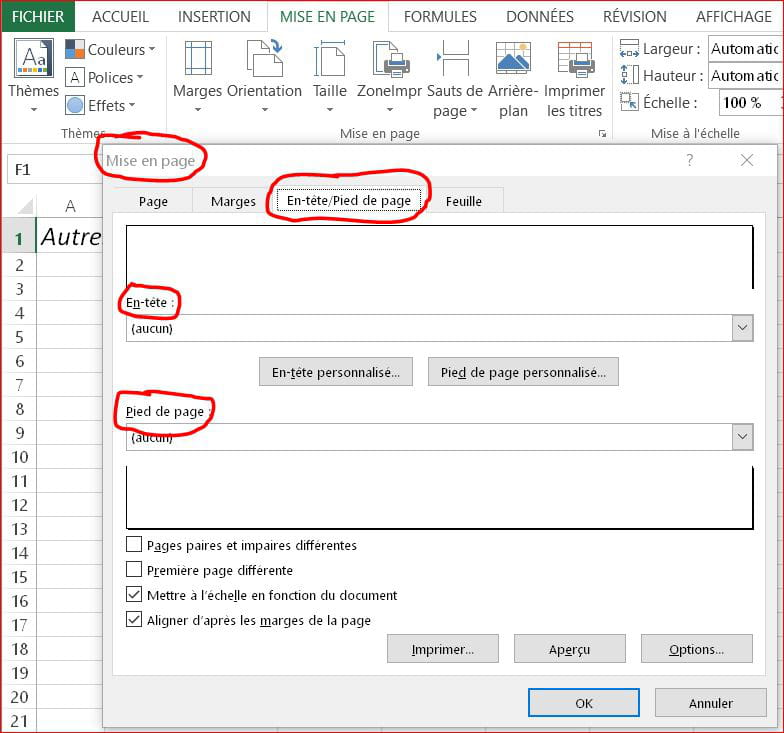Screen dimensions: 784x733
Task: Click the Hauteur height icon
Action: pyautogui.click(x=629, y=75)
